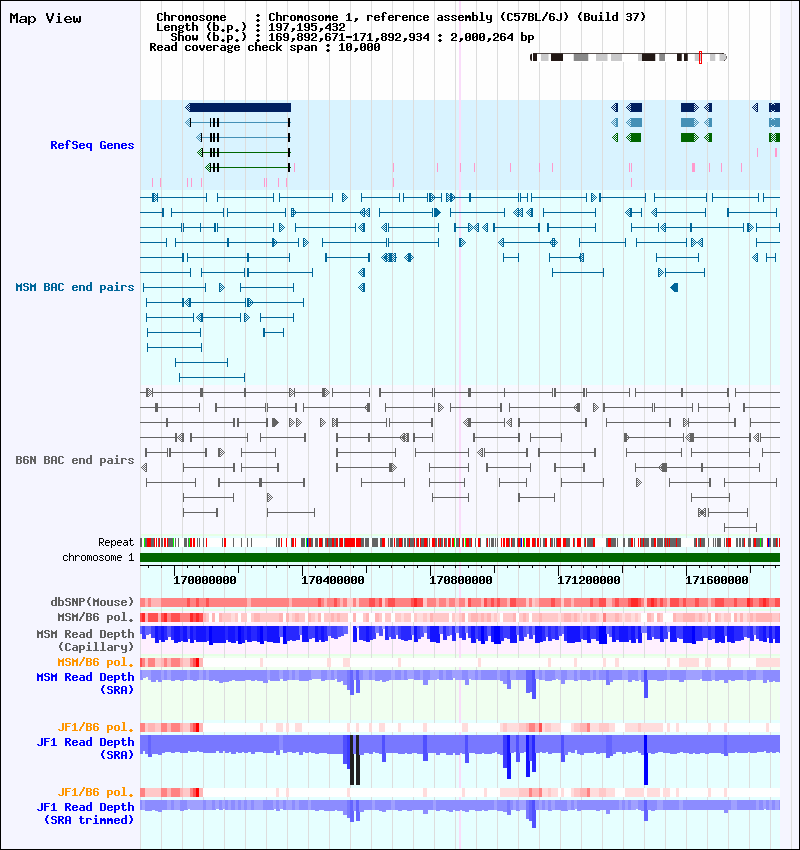Open JF1 Read Depth (SRA trimmed) label
The height and width of the screenshot is (850, 800).
click(85, 814)
